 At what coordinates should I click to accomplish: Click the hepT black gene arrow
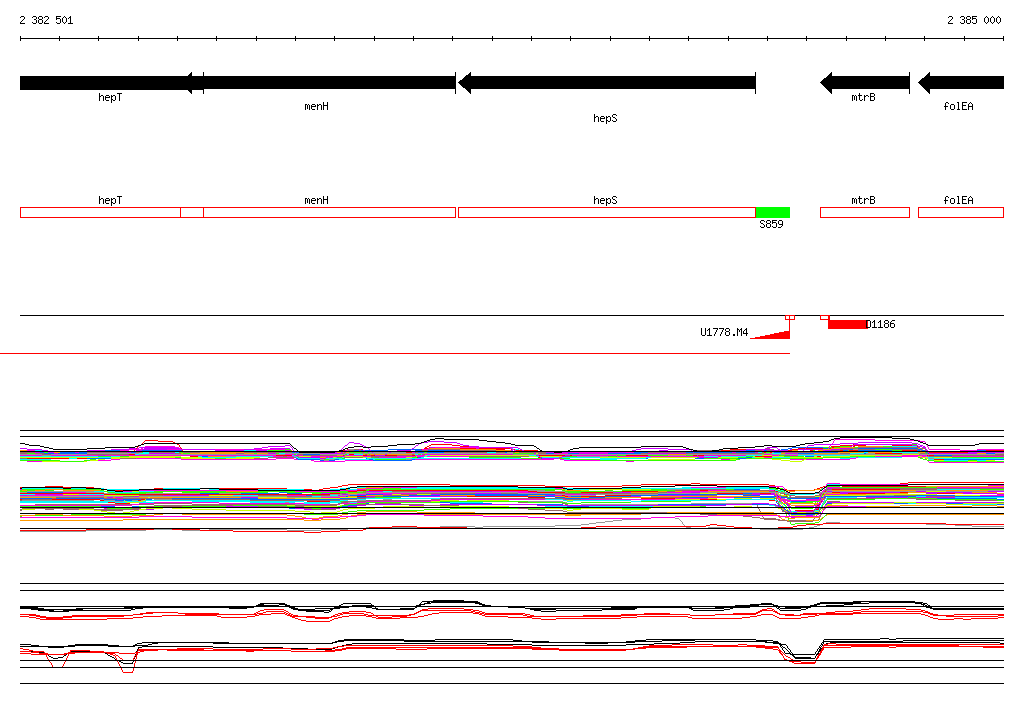click(111, 83)
